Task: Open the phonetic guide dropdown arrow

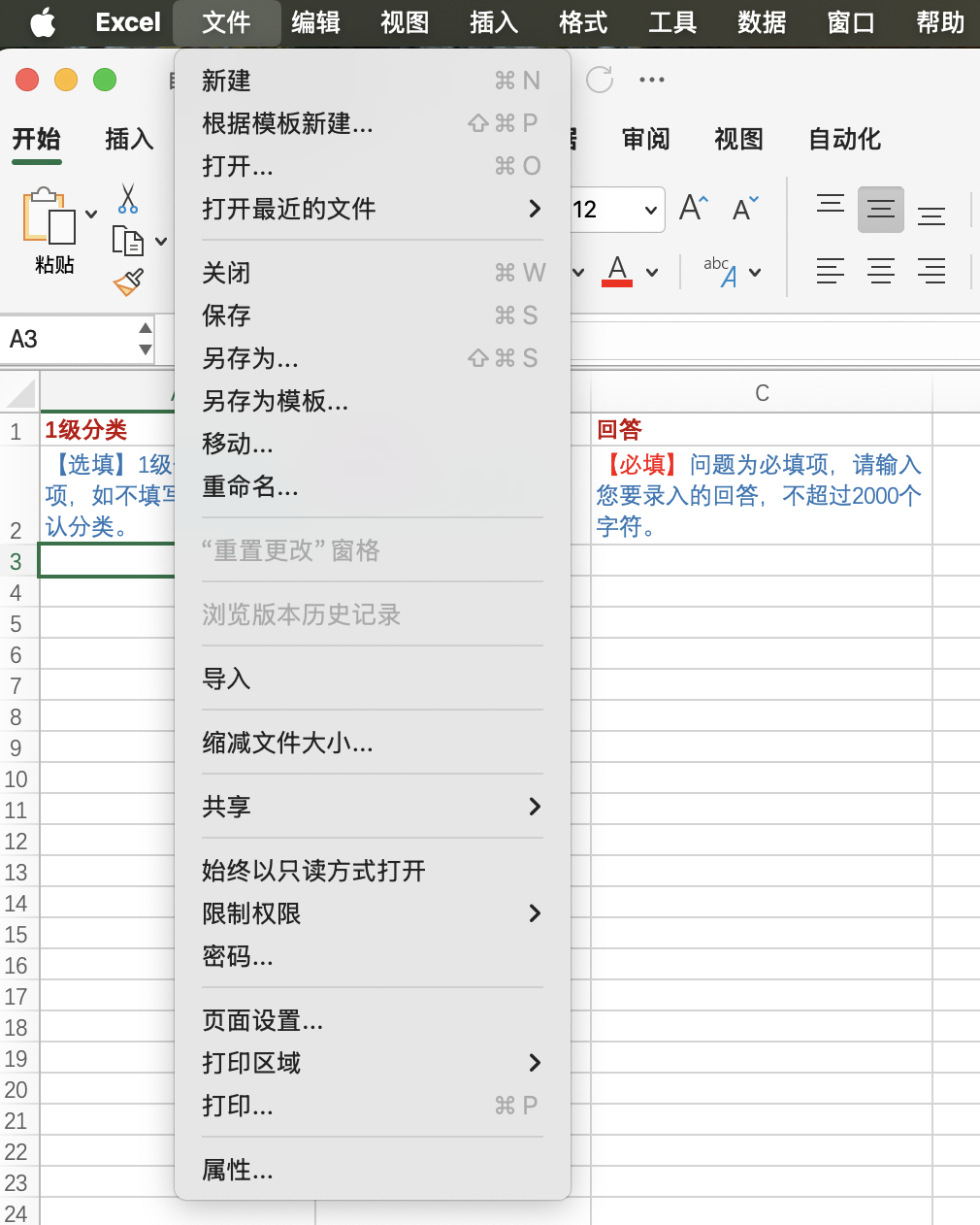Action: pyautogui.click(x=755, y=273)
